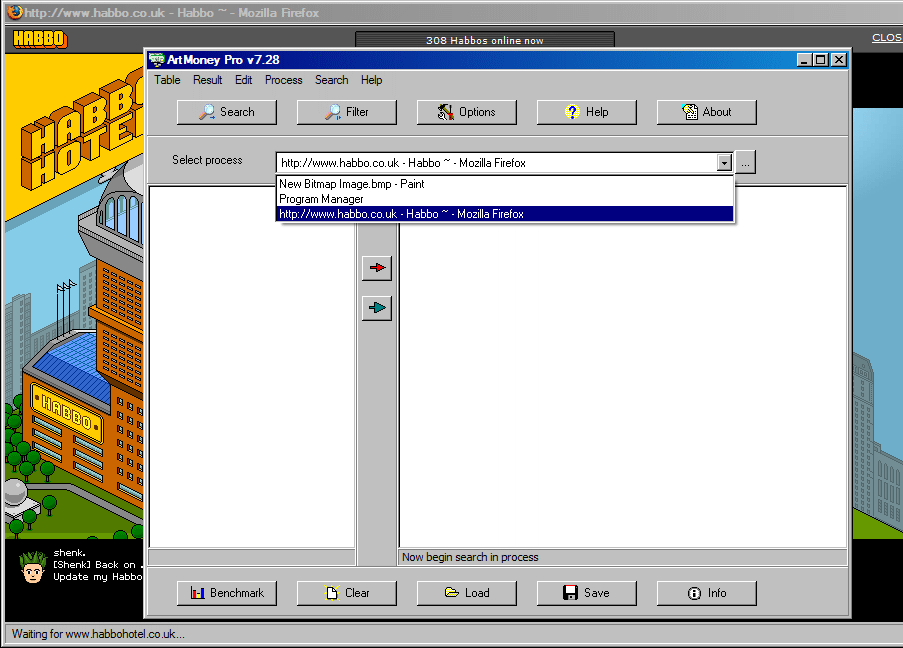Viewport: 903px width, 648px height.
Task: Save the current table
Action: (587, 593)
